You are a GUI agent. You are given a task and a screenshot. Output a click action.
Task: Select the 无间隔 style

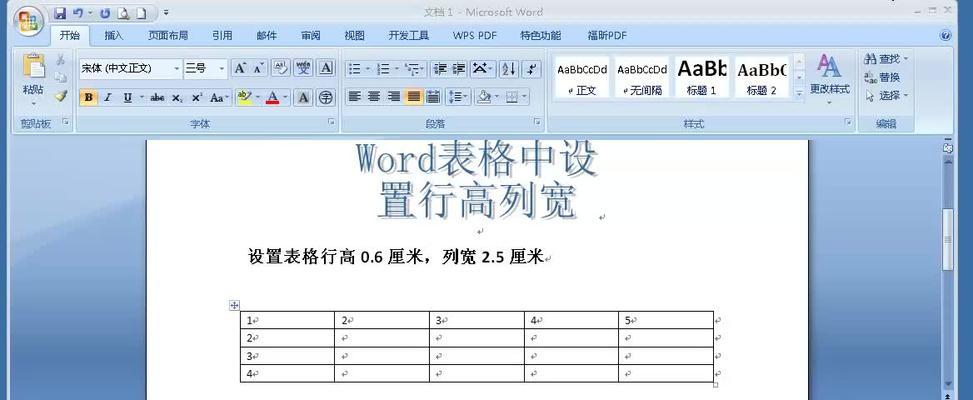pyautogui.click(x=642, y=77)
